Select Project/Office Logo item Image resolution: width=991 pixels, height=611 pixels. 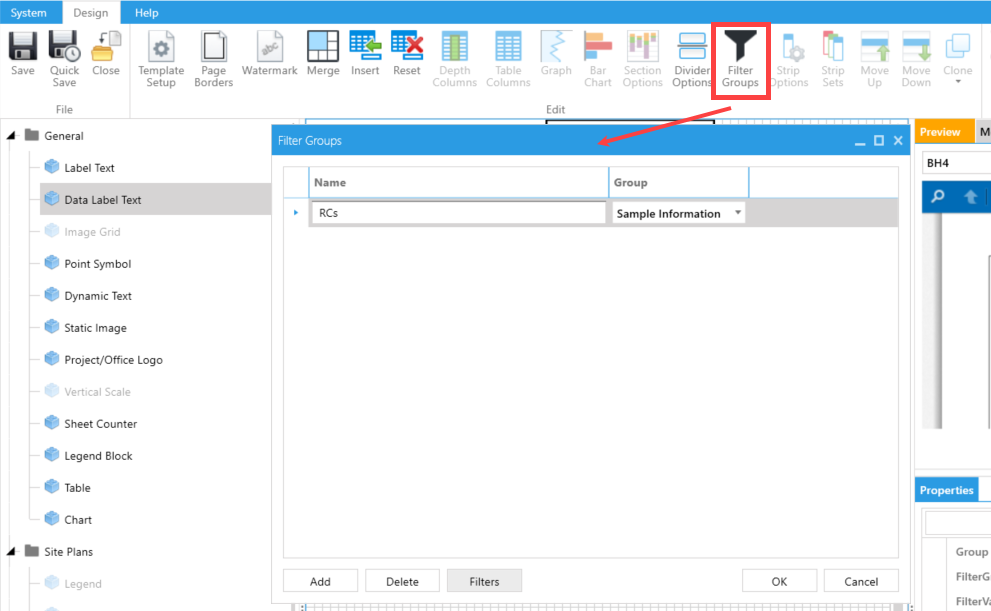click(113, 360)
